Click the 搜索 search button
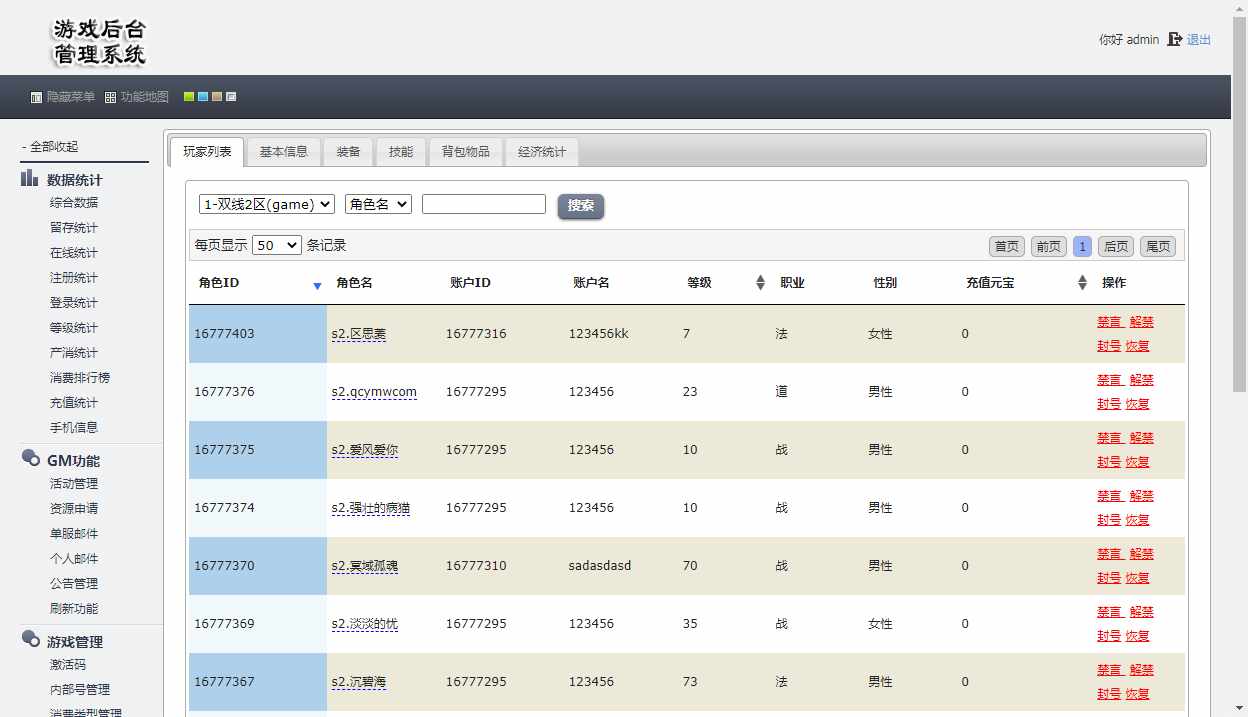The image size is (1248, 717). [580, 206]
